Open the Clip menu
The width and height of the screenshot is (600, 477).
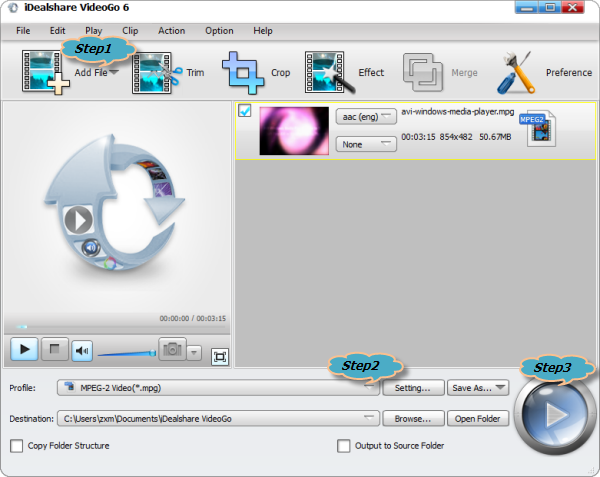click(130, 31)
